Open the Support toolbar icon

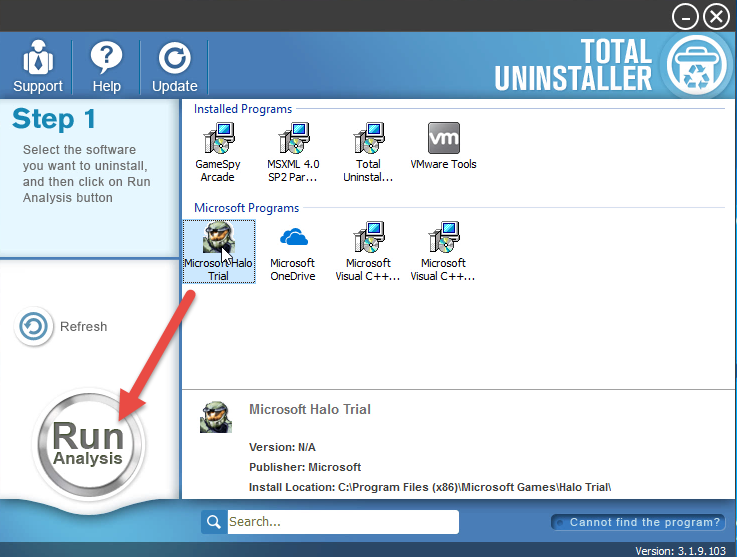pos(38,66)
